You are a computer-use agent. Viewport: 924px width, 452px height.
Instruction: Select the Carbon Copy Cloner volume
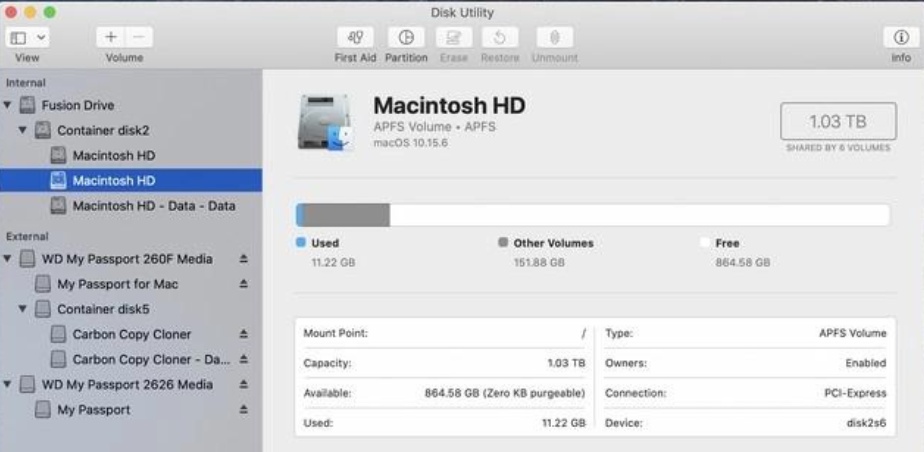(x=131, y=334)
